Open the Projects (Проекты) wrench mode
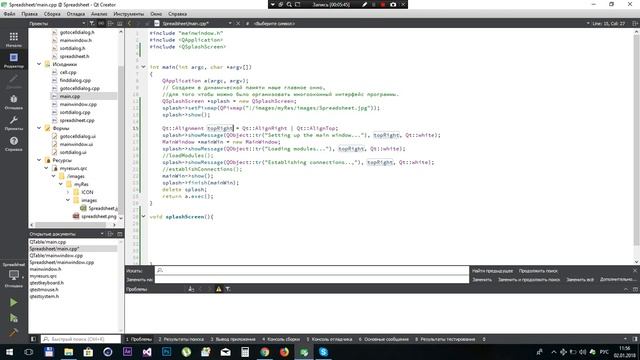 click(x=13, y=123)
